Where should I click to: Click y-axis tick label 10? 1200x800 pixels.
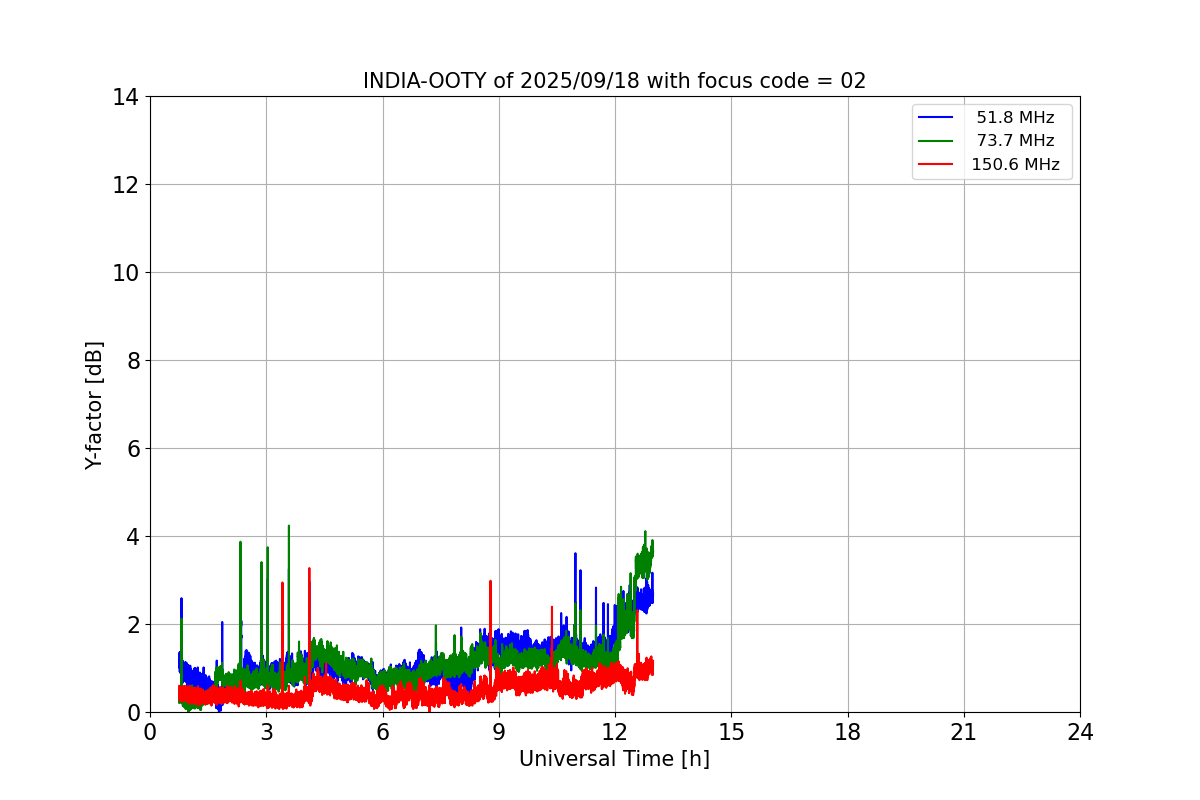point(126,273)
